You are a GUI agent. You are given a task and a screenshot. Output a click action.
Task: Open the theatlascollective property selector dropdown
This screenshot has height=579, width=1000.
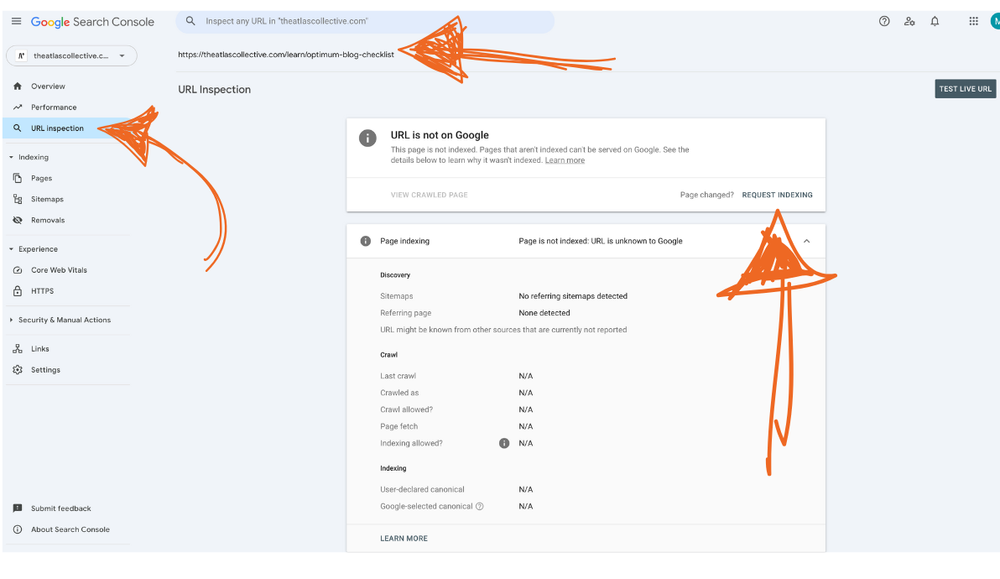click(x=71, y=55)
